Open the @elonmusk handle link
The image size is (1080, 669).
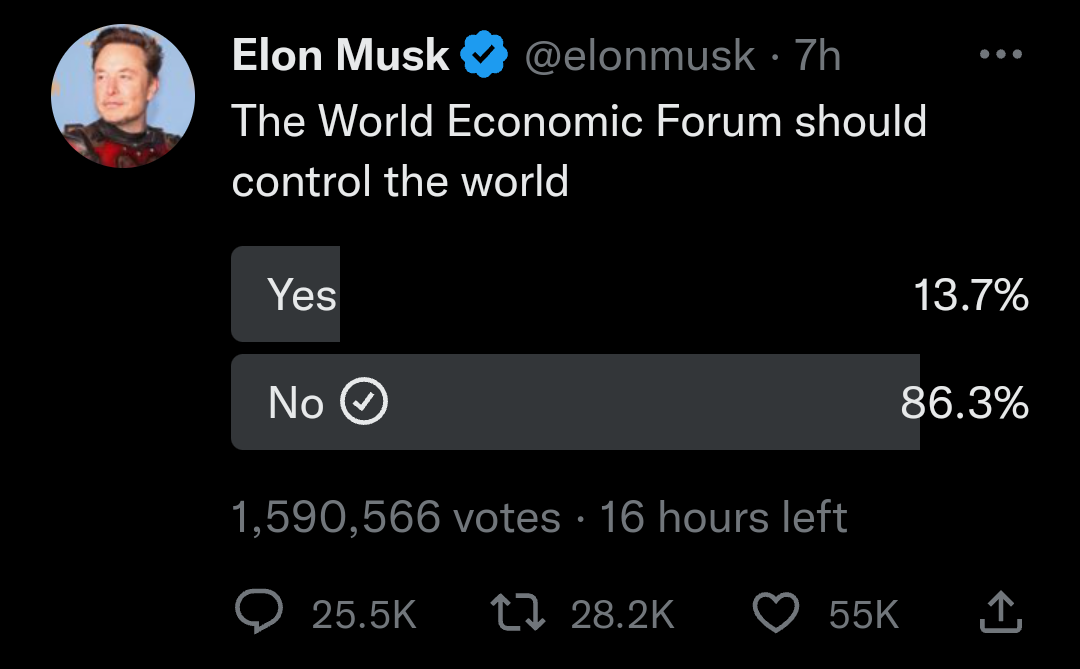click(x=640, y=56)
